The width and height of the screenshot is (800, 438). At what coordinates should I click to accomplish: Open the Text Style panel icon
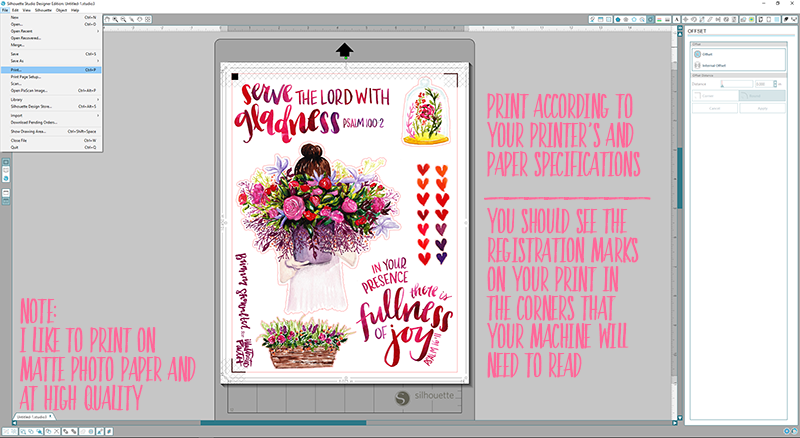[677, 19]
